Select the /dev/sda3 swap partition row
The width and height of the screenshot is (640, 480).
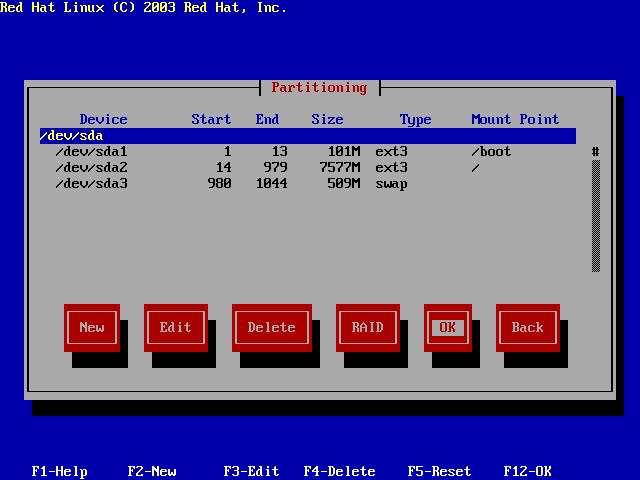[x=308, y=184]
